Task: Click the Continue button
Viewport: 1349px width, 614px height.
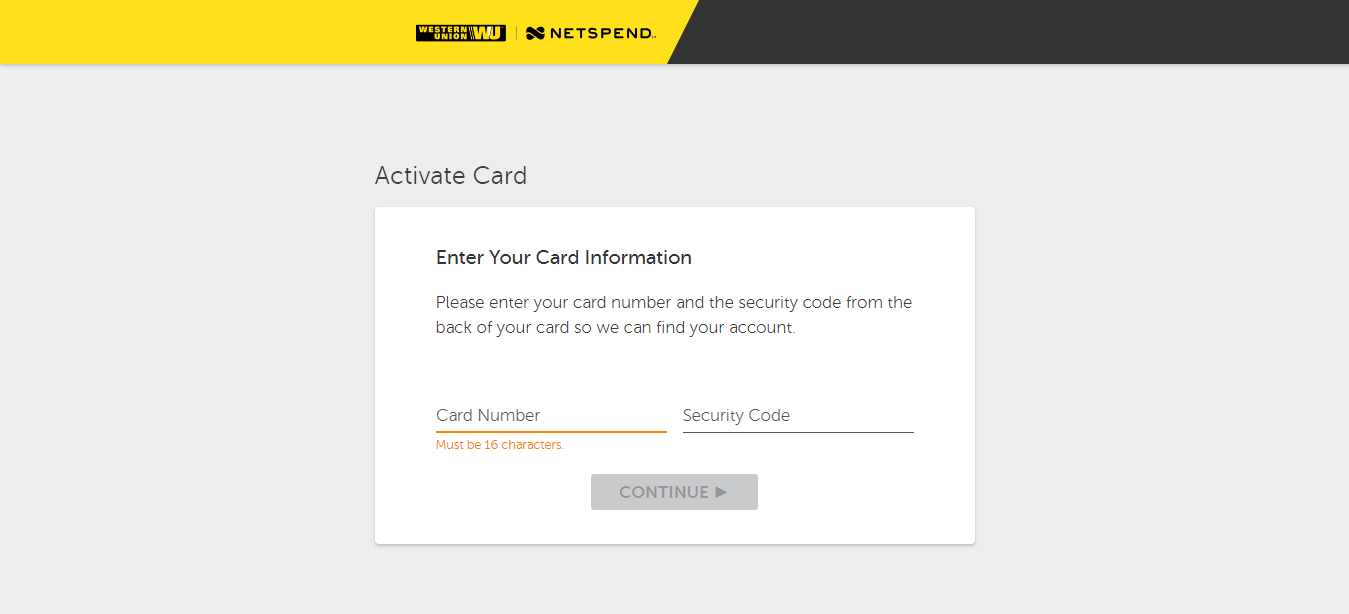Action: (674, 491)
